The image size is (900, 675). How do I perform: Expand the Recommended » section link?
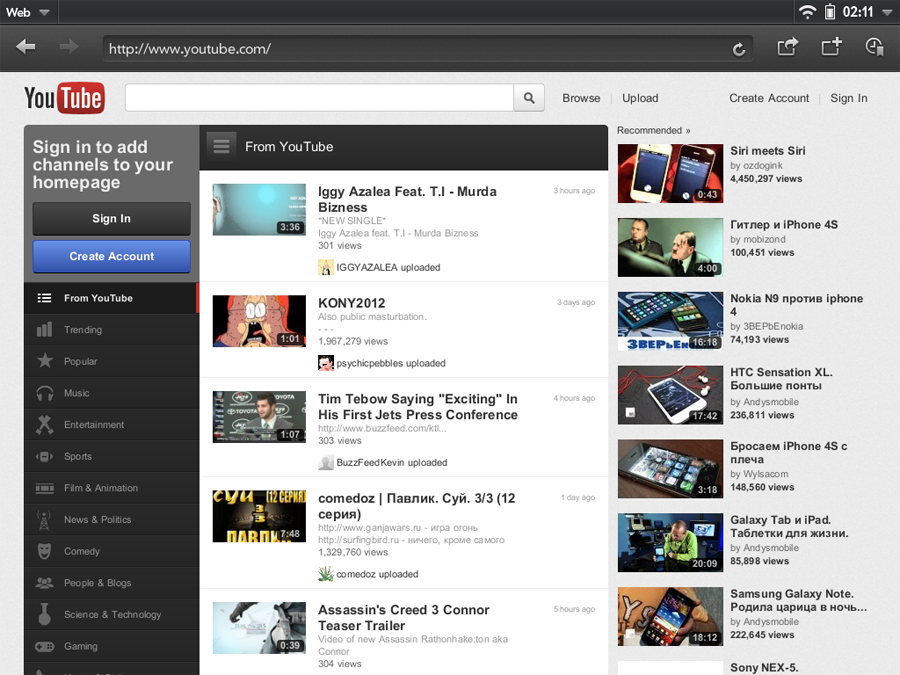click(653, 130)
